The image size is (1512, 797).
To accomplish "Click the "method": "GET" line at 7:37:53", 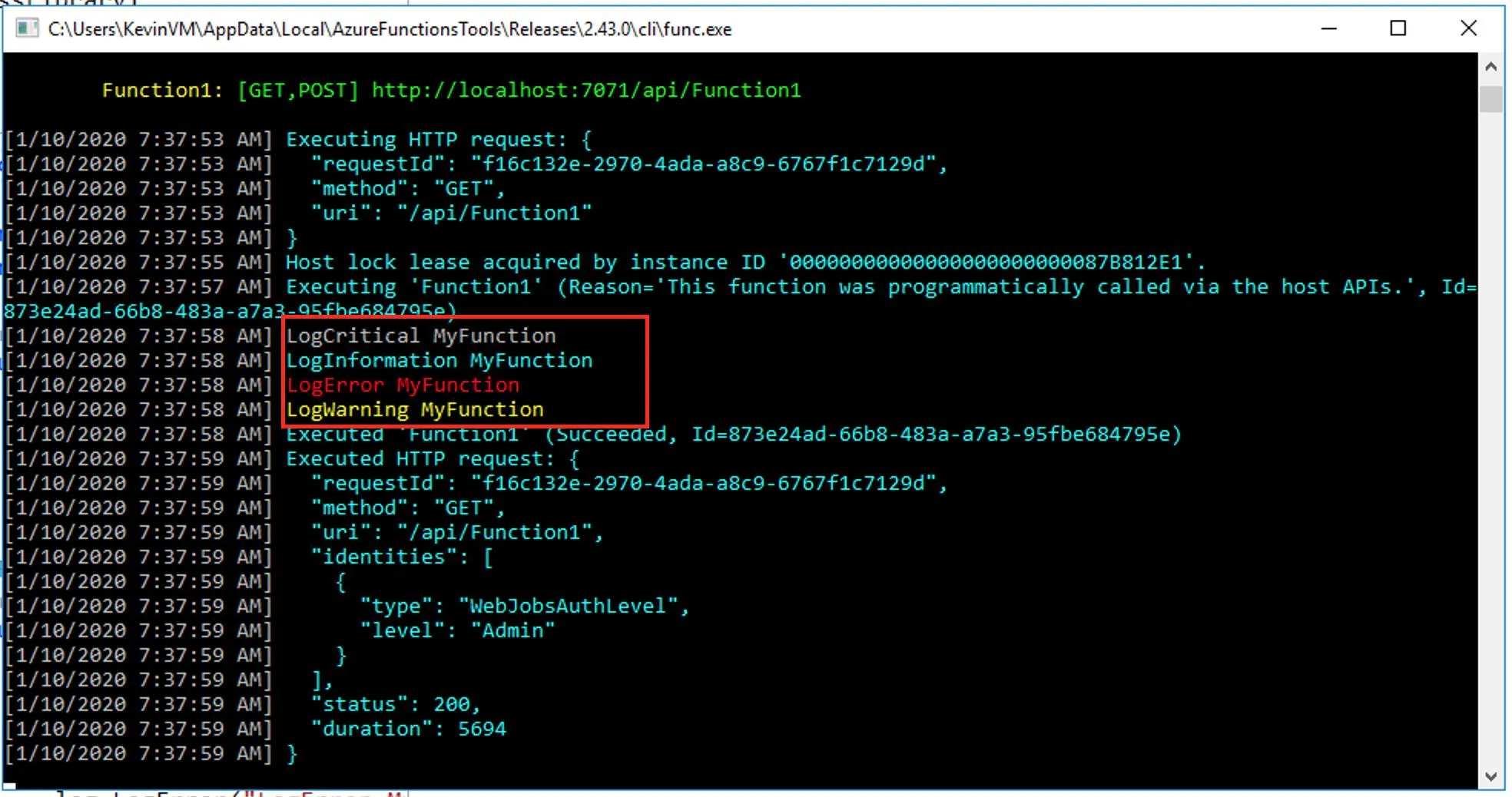I will (408, 189).
